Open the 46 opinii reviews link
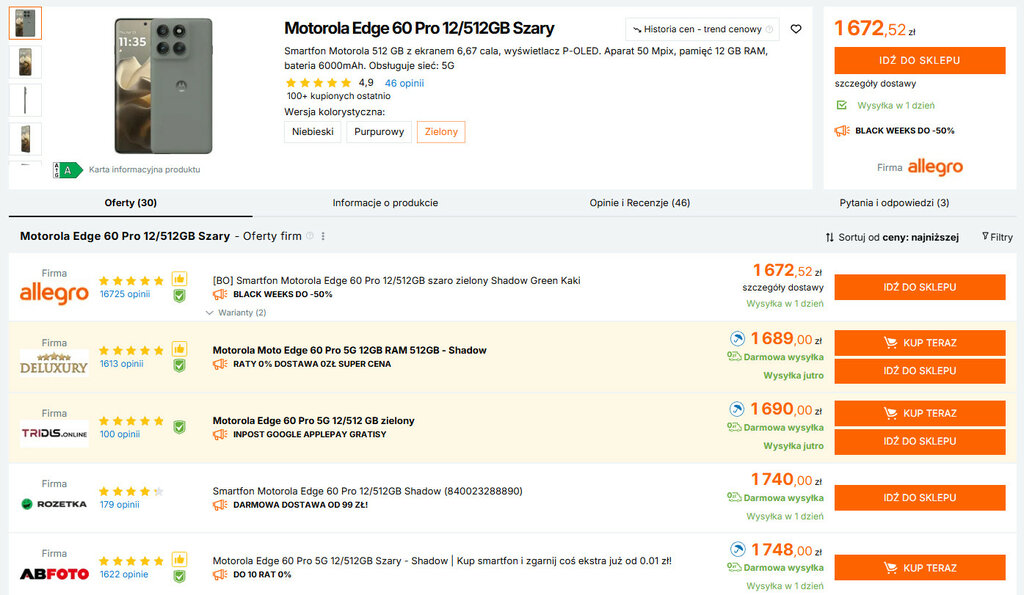1024x595 pixels. point(404,83)
